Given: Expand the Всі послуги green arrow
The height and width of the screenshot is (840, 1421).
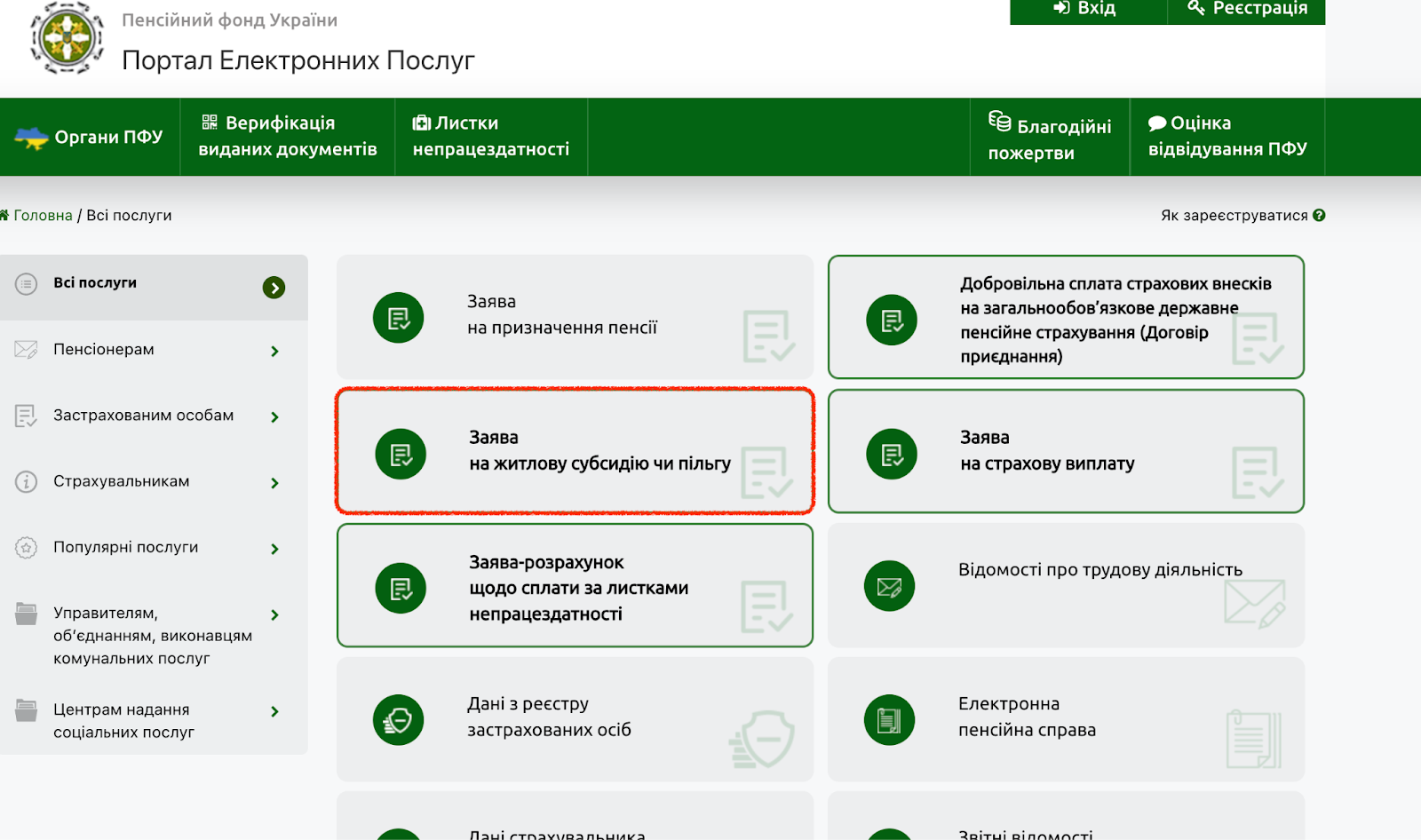Looking at the screenshot, I should click(274, 288).
